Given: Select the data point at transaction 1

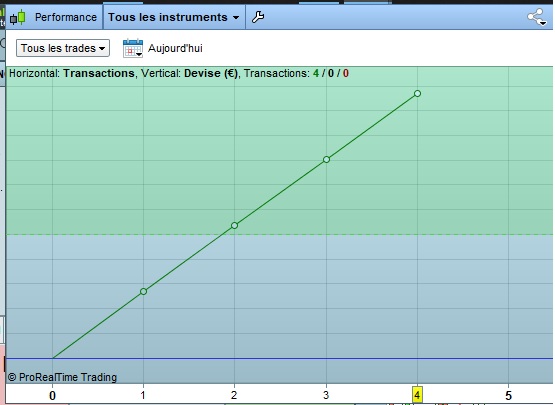Looking at the screenshot, I should tap(143, 291).
